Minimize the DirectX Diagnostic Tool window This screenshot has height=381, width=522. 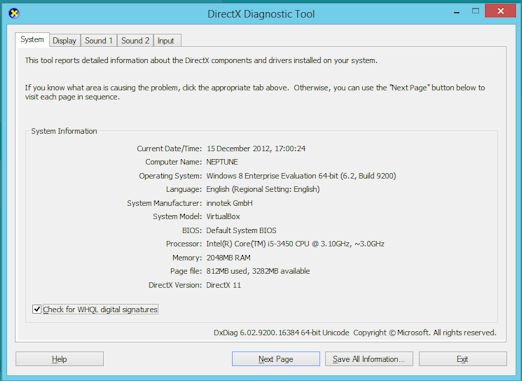(x=457, y=12)
